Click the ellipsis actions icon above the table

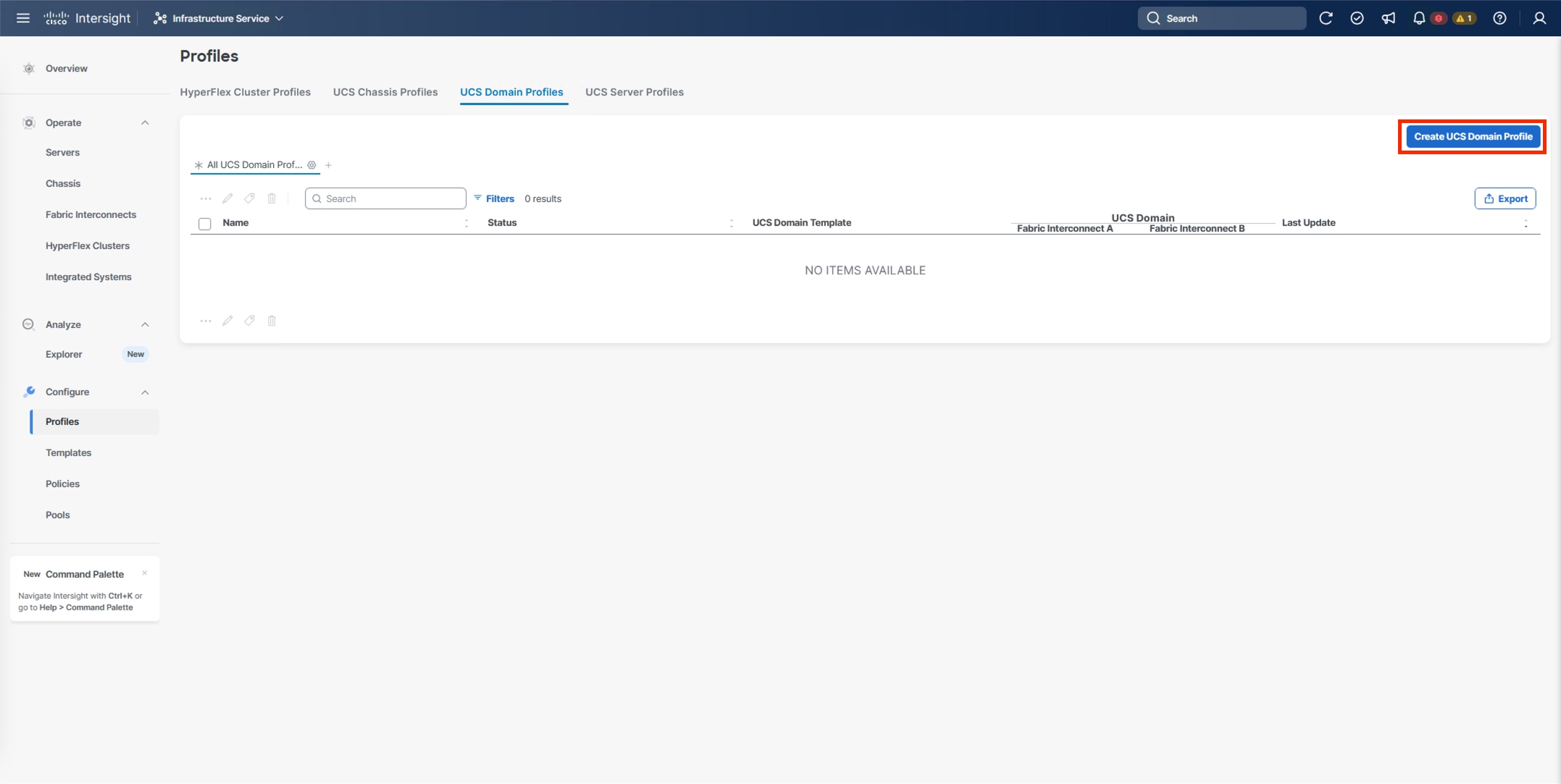pyautogui.click(x=206, y=198)
